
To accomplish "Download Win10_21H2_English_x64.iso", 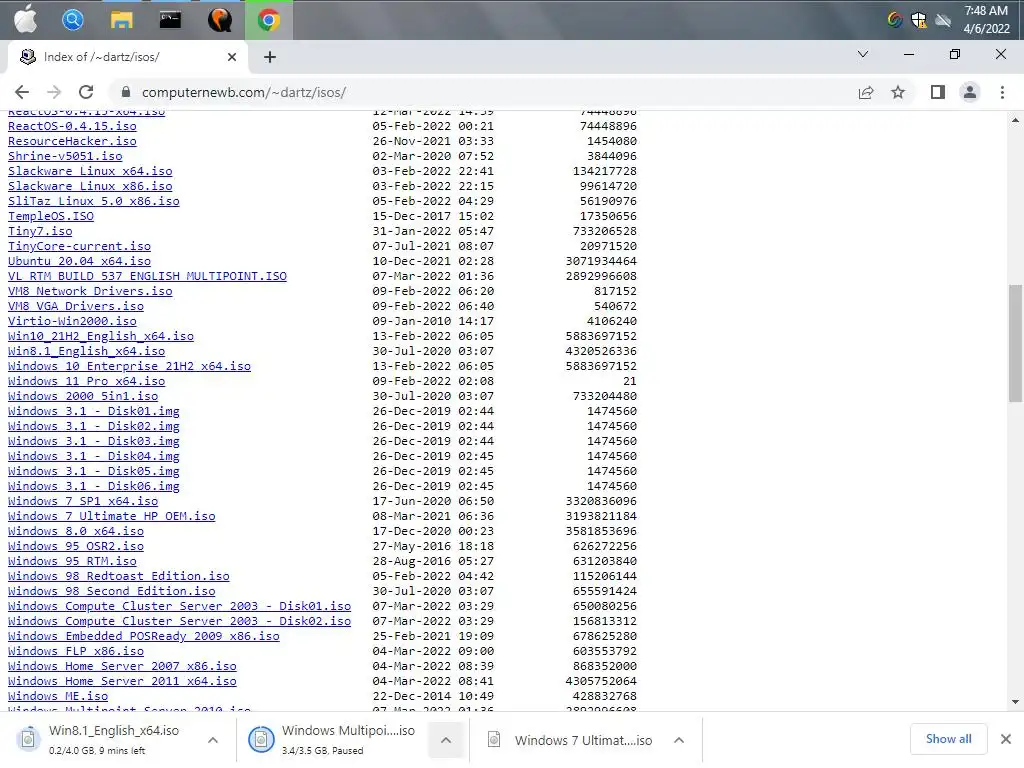I will coord(101,336).
